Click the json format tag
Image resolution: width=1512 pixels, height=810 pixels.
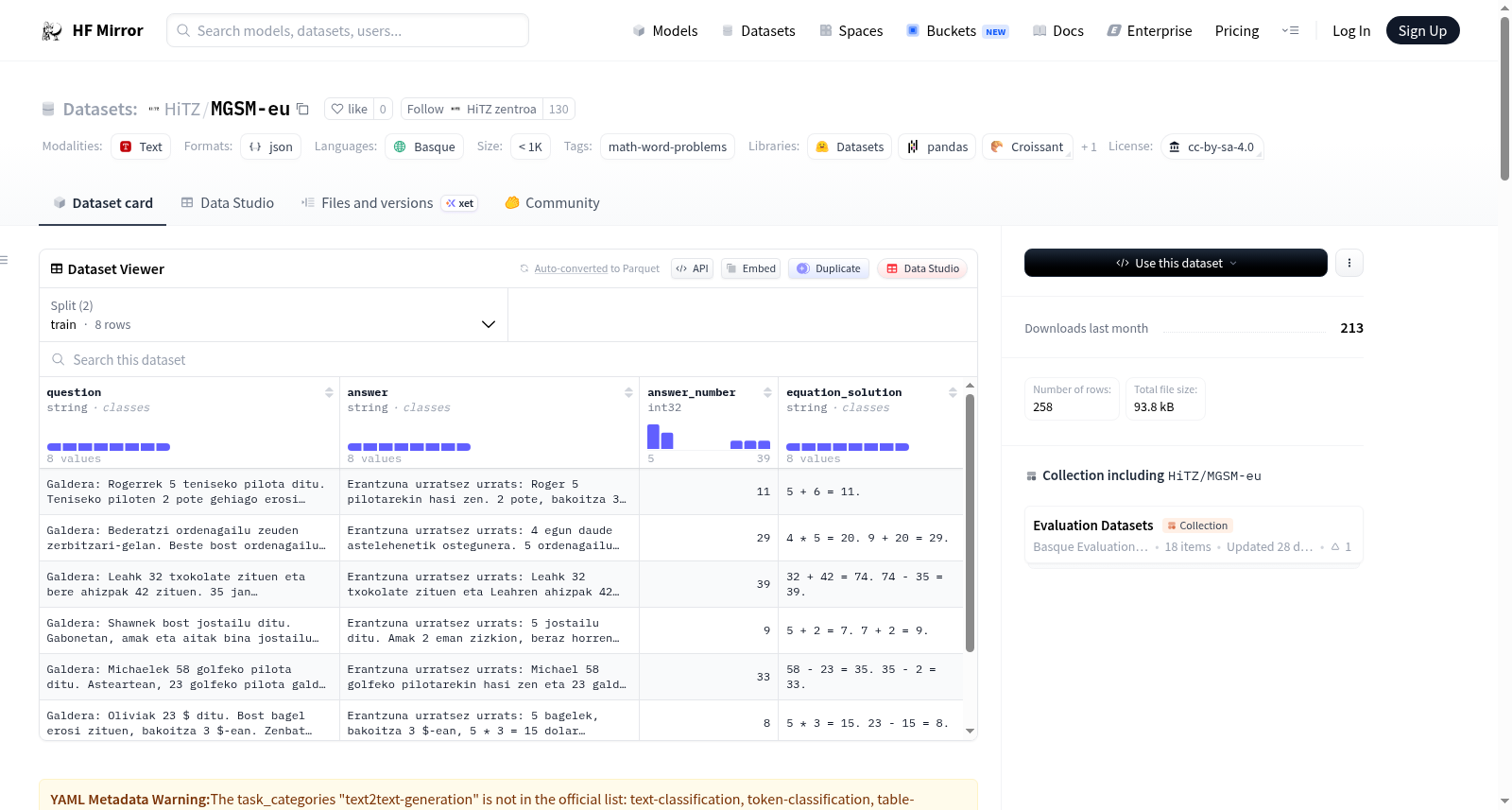[271, 146]
